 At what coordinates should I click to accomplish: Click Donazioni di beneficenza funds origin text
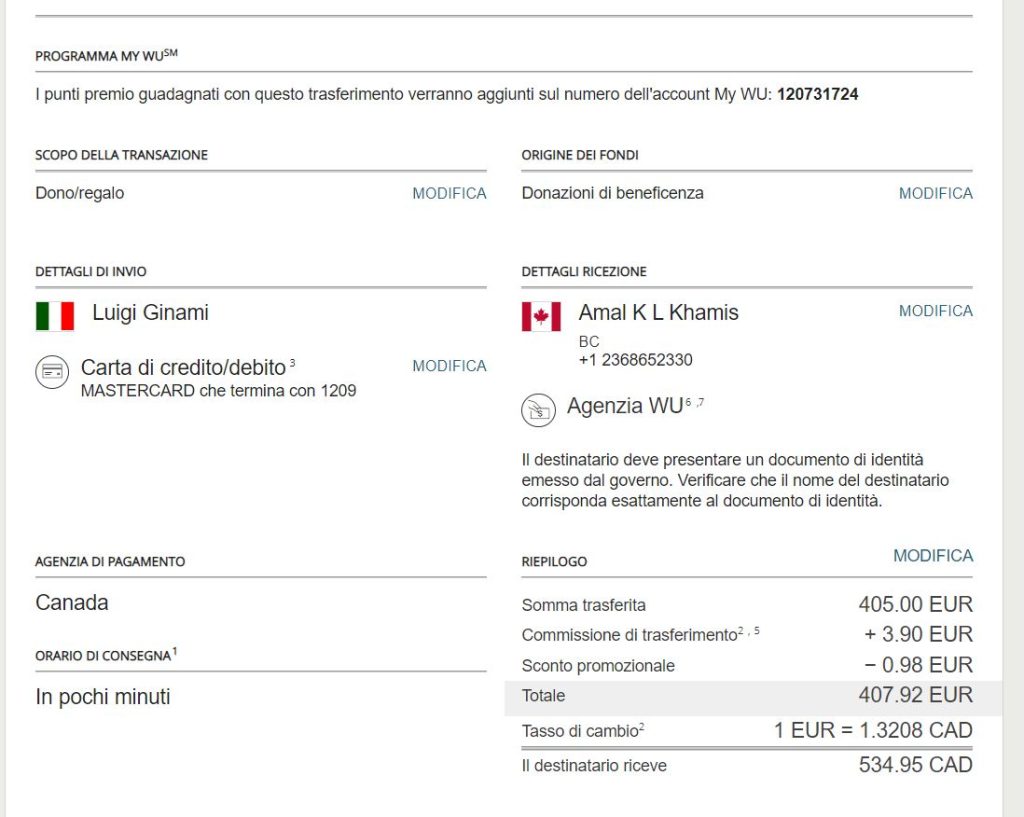(612, 193)
